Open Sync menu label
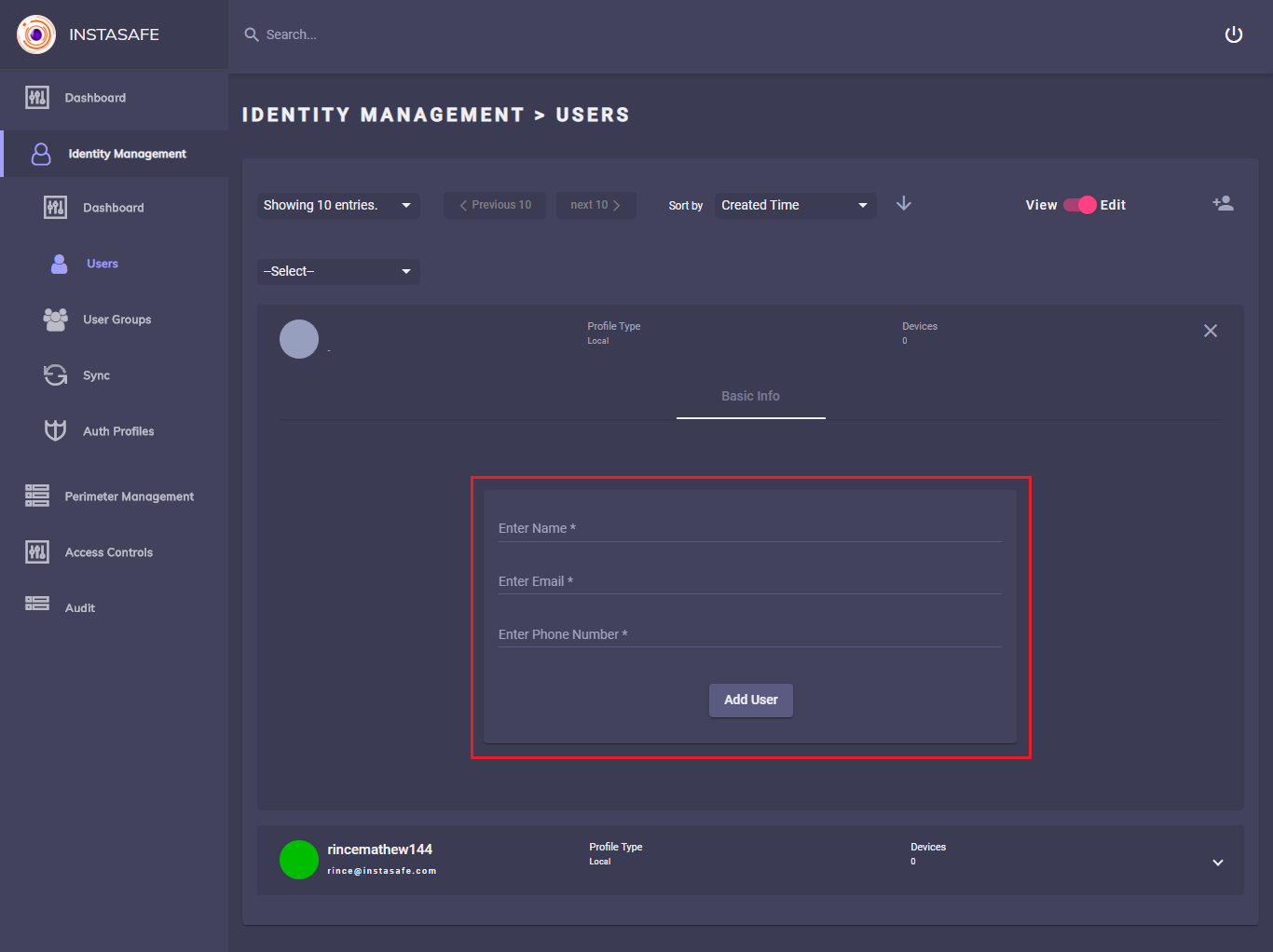The width and height of the screenshot is (1273, 952). pos(97,375)
